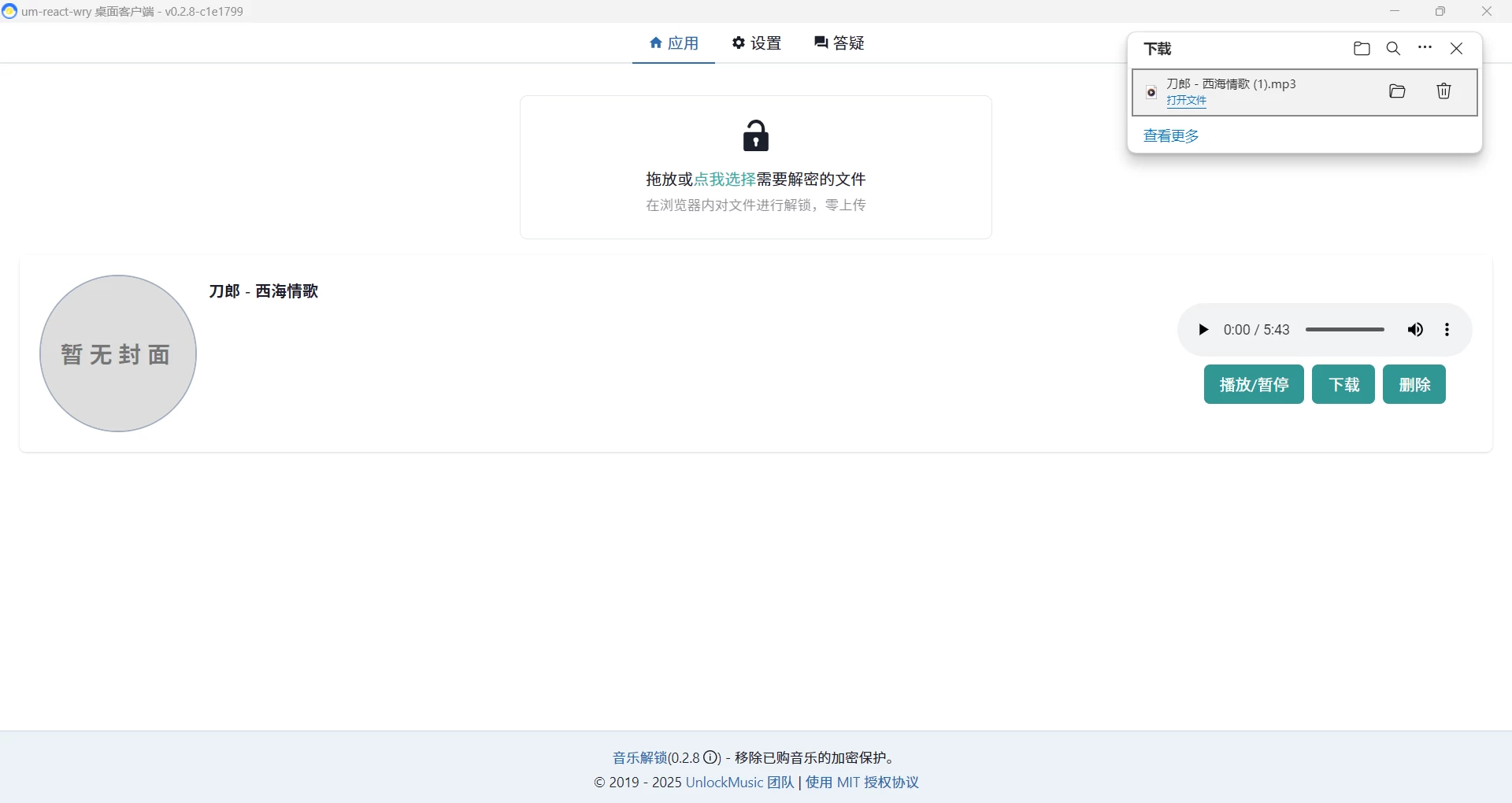Viewport: 1512px width, 803px height.
Task: Click the 暂无封面 cover placeholder
Action: pos(118,353)
